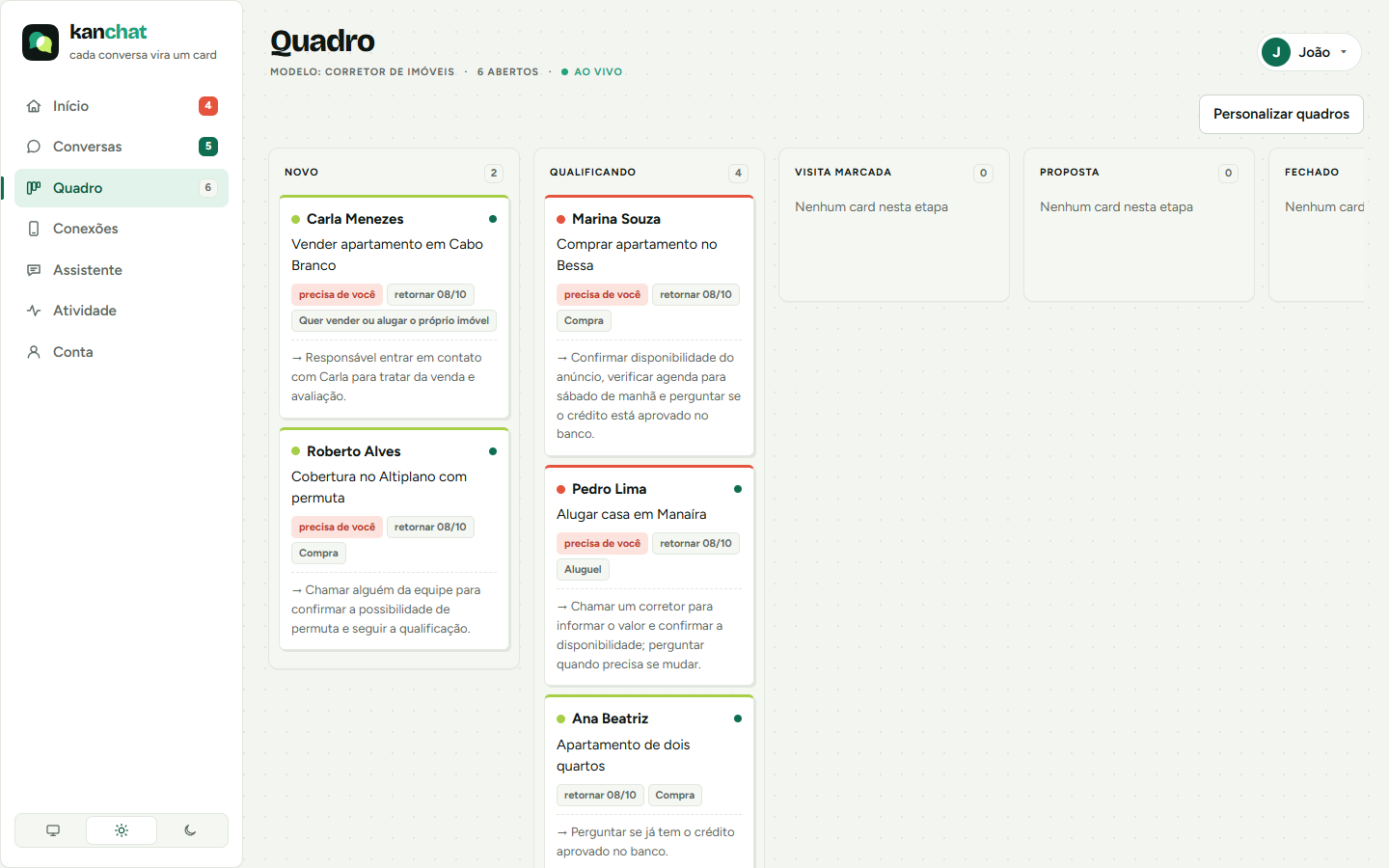The height and width of the screenshot is (868, 1389).
Task: Click the person icon beside Conta
Action: pos(34,352)
